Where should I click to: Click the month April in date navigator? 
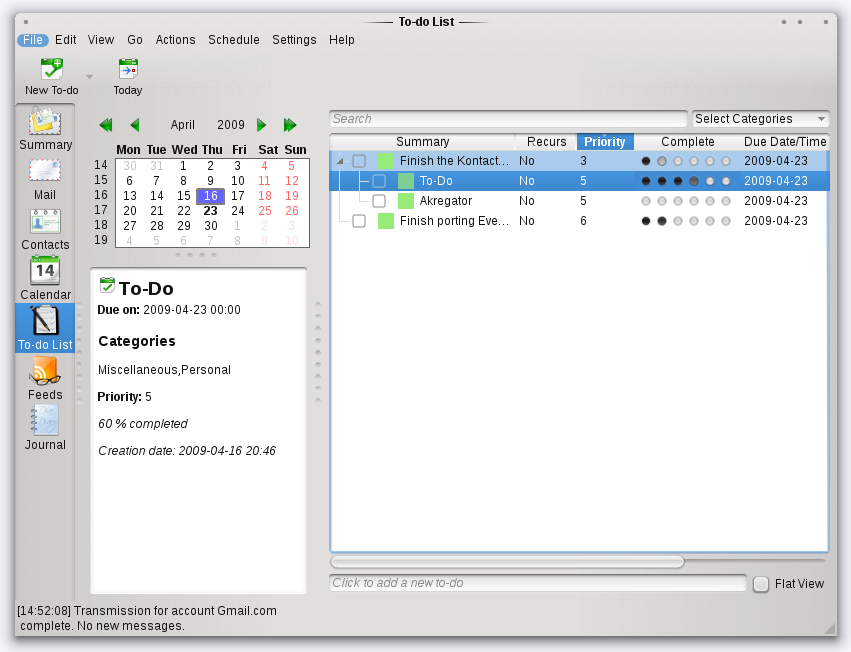pyautogui.click(x=182, y=125)
